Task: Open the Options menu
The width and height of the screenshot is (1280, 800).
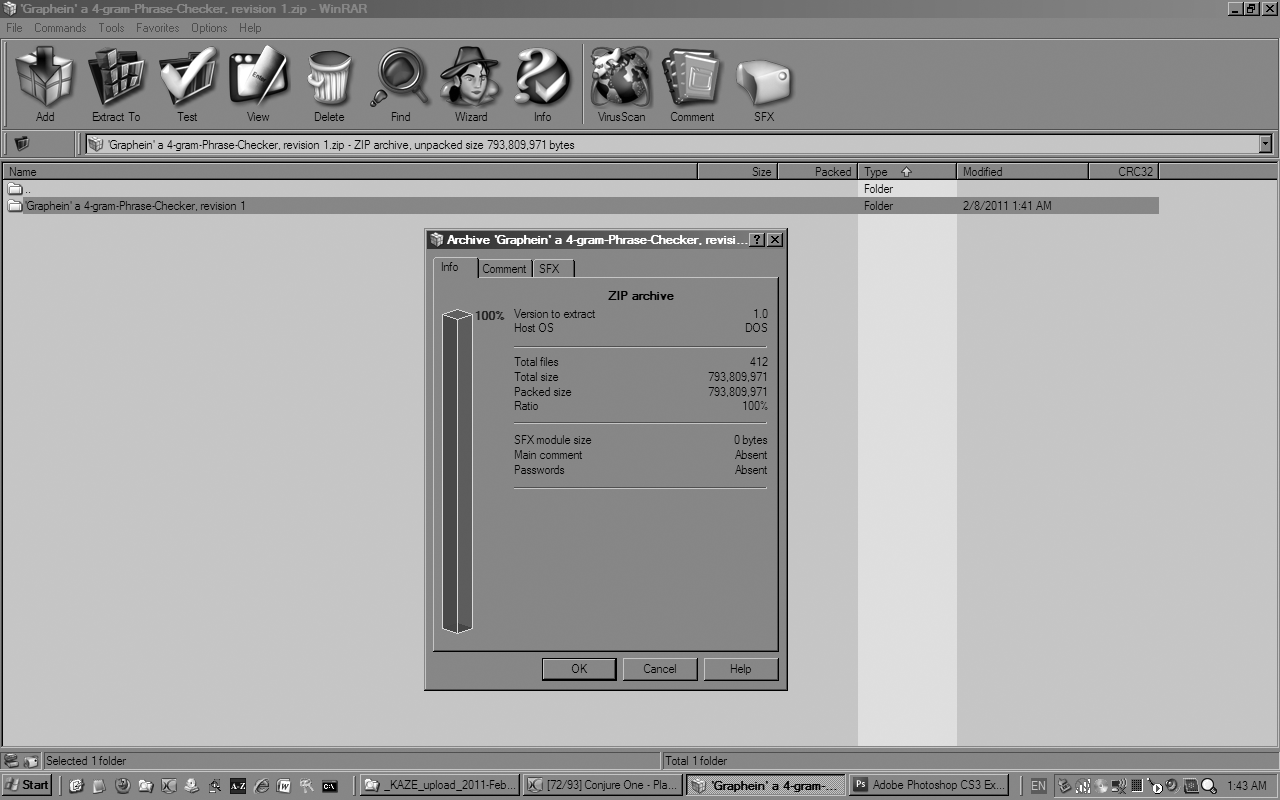Action: [209, 28]
